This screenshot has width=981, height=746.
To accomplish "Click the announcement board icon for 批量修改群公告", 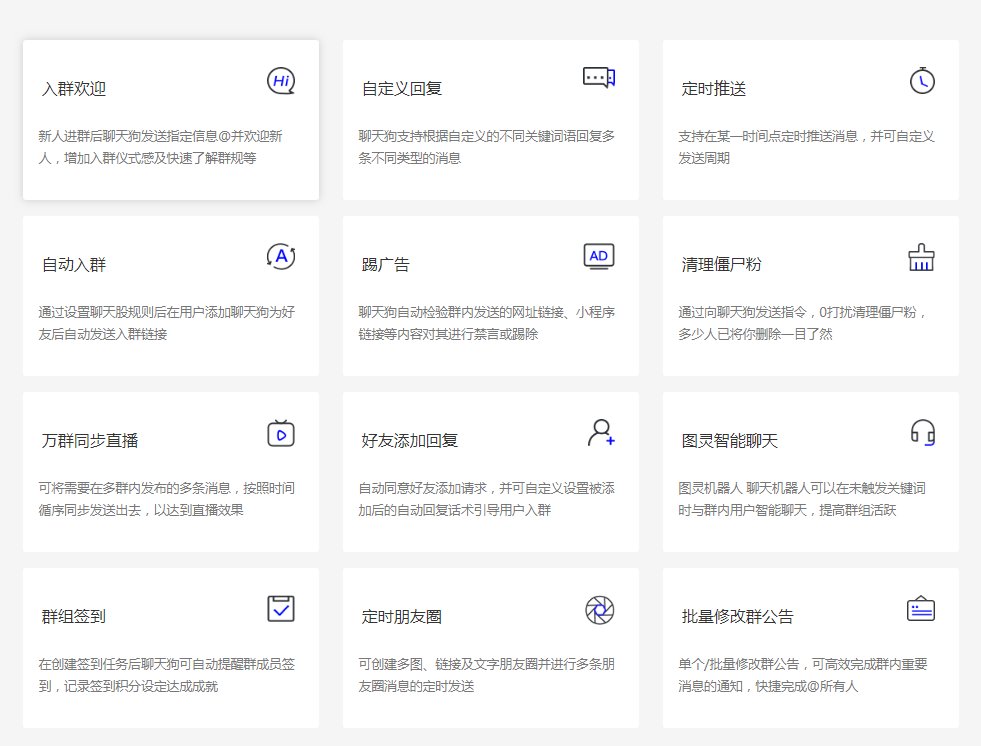I will [x=920, y=608].
